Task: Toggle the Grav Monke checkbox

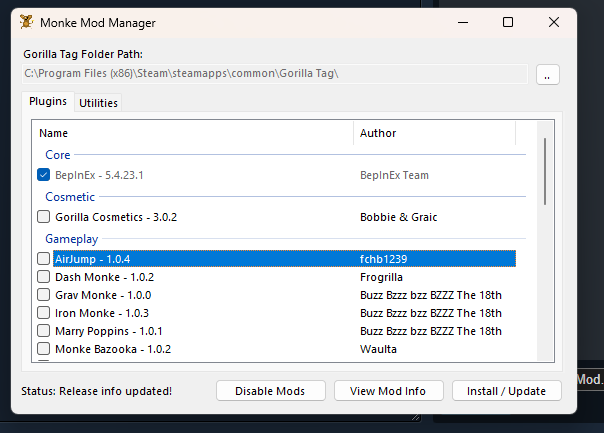Action: point(44,295)
